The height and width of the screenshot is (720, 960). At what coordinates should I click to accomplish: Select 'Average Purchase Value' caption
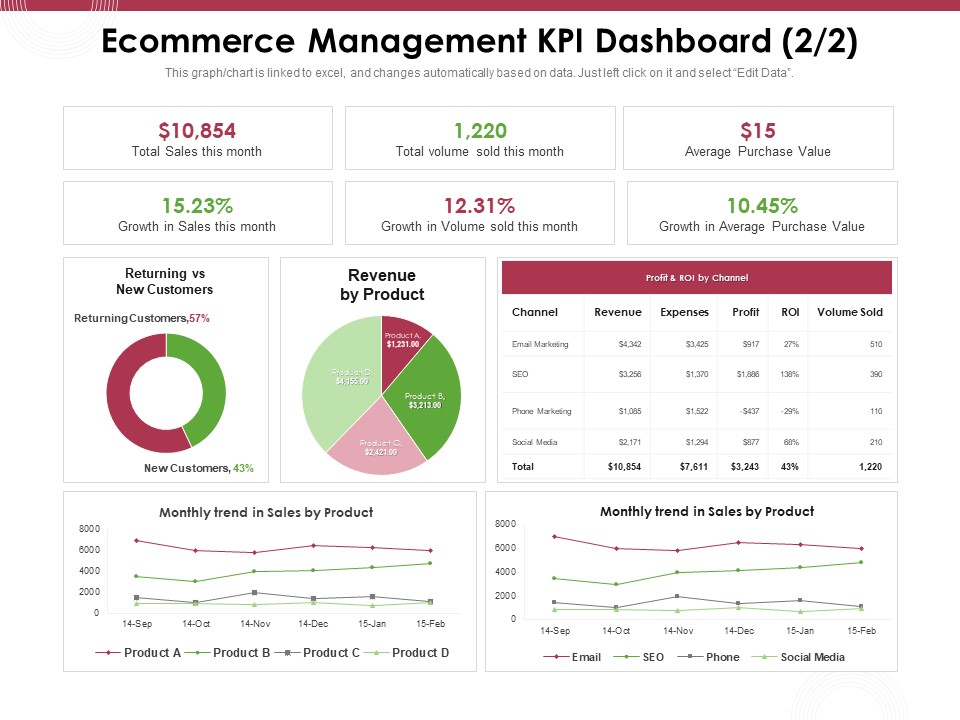coord(757,151)
